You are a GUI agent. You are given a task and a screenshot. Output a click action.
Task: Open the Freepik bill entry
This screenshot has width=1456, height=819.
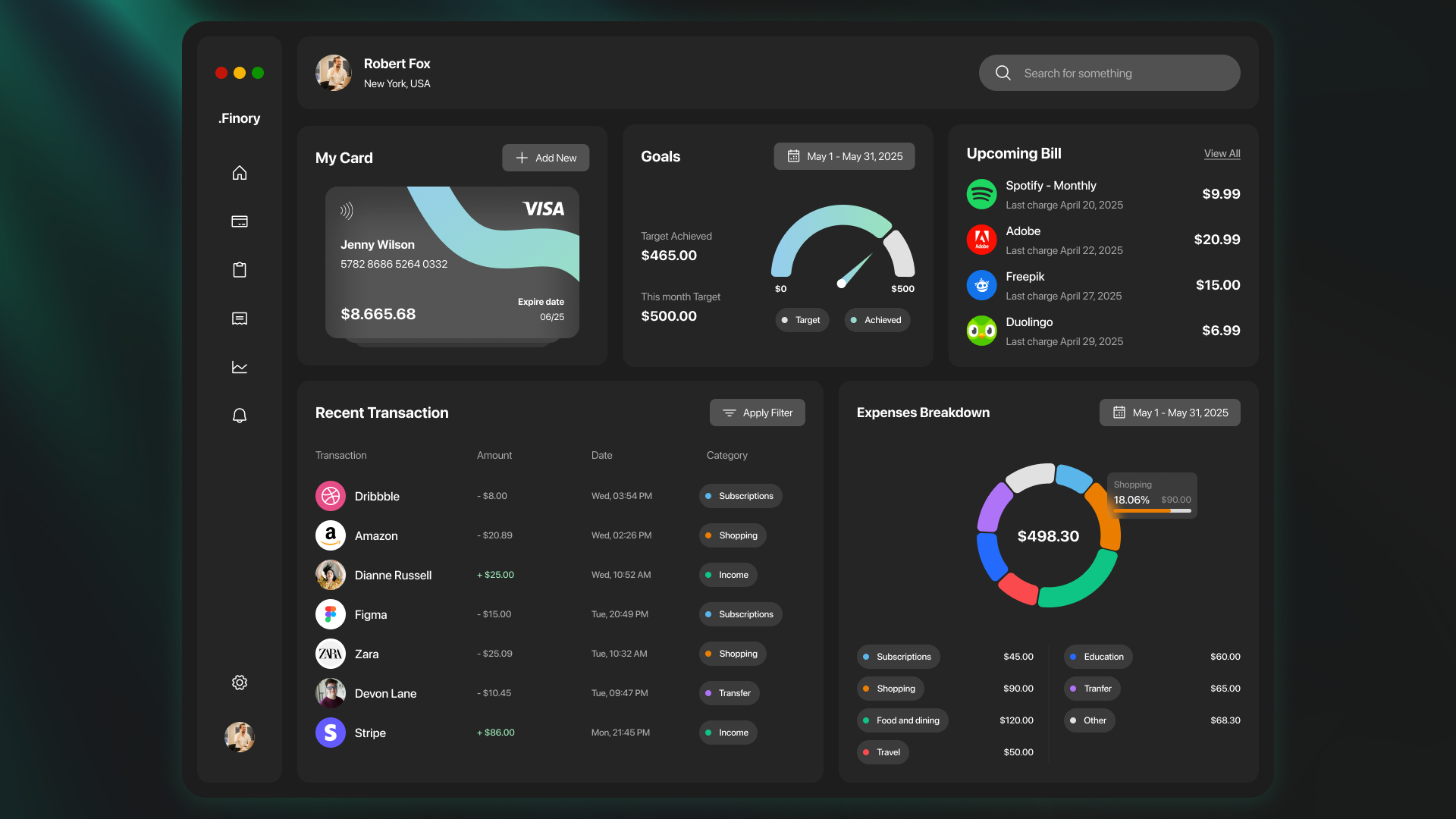pos(1103,285)
